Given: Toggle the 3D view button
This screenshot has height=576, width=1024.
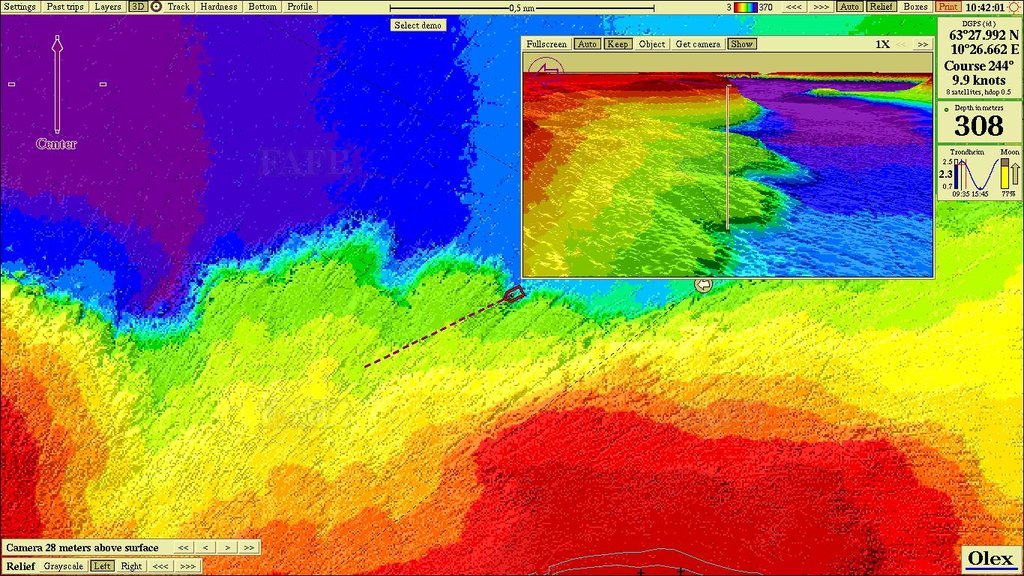Looking at the screenshot, I should 137,6.
